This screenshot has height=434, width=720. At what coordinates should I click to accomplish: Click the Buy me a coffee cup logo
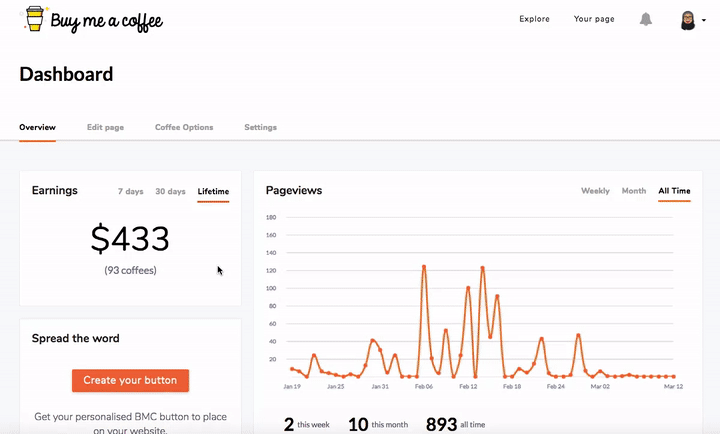point(35,19)
